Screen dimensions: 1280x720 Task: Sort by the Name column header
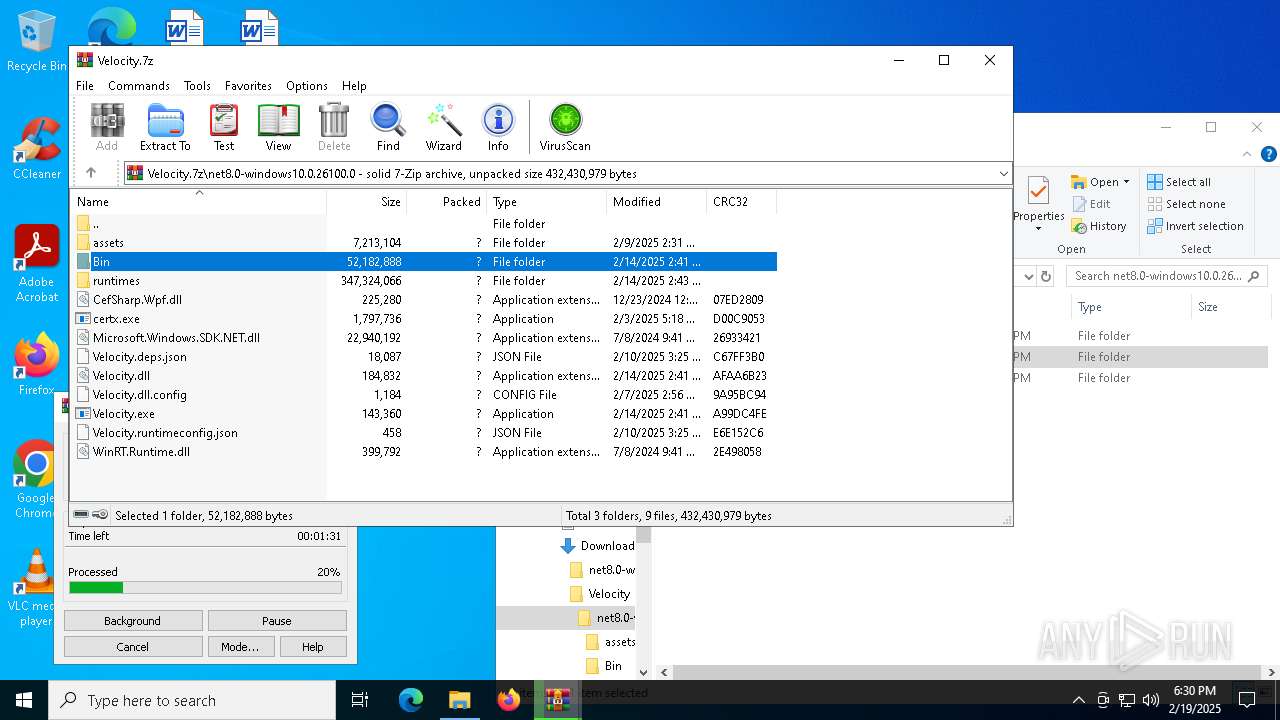(199, 201)
